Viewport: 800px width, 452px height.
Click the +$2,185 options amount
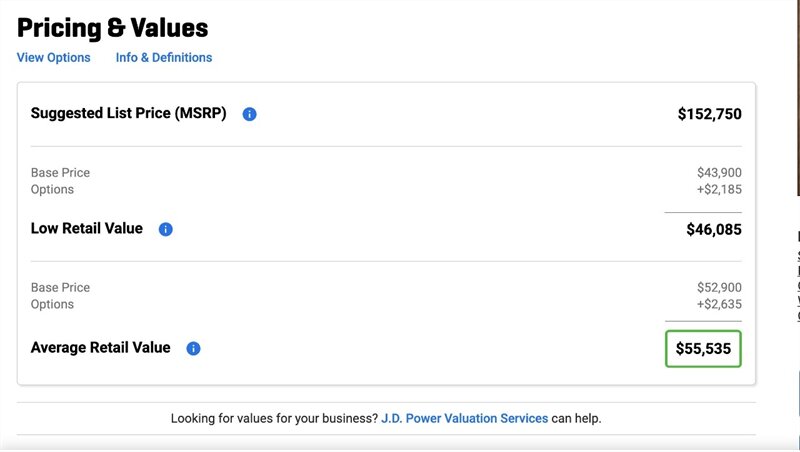(x=717, y=189)
